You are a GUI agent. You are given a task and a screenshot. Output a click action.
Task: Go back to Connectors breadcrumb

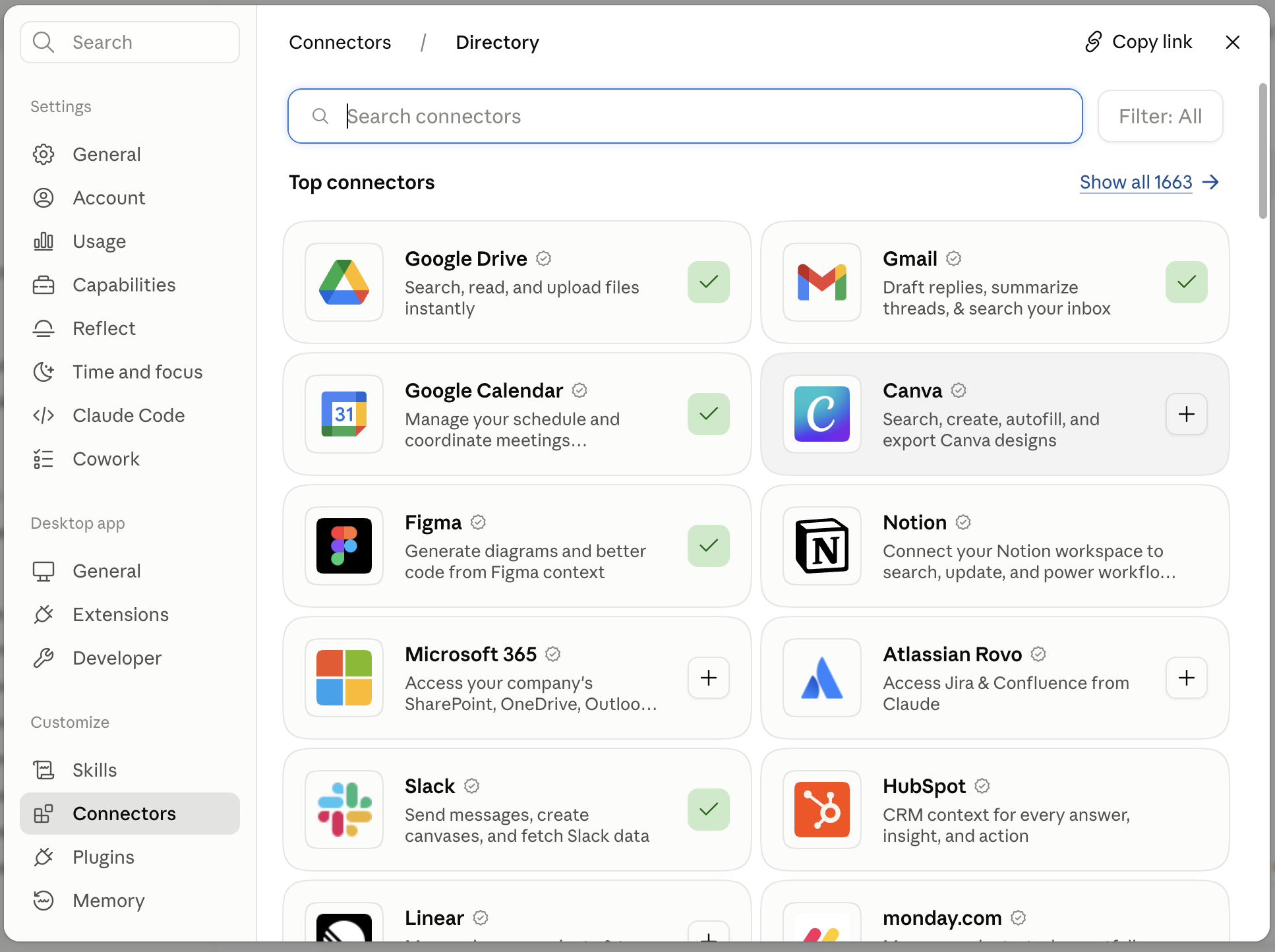click(x=340, y=42)
